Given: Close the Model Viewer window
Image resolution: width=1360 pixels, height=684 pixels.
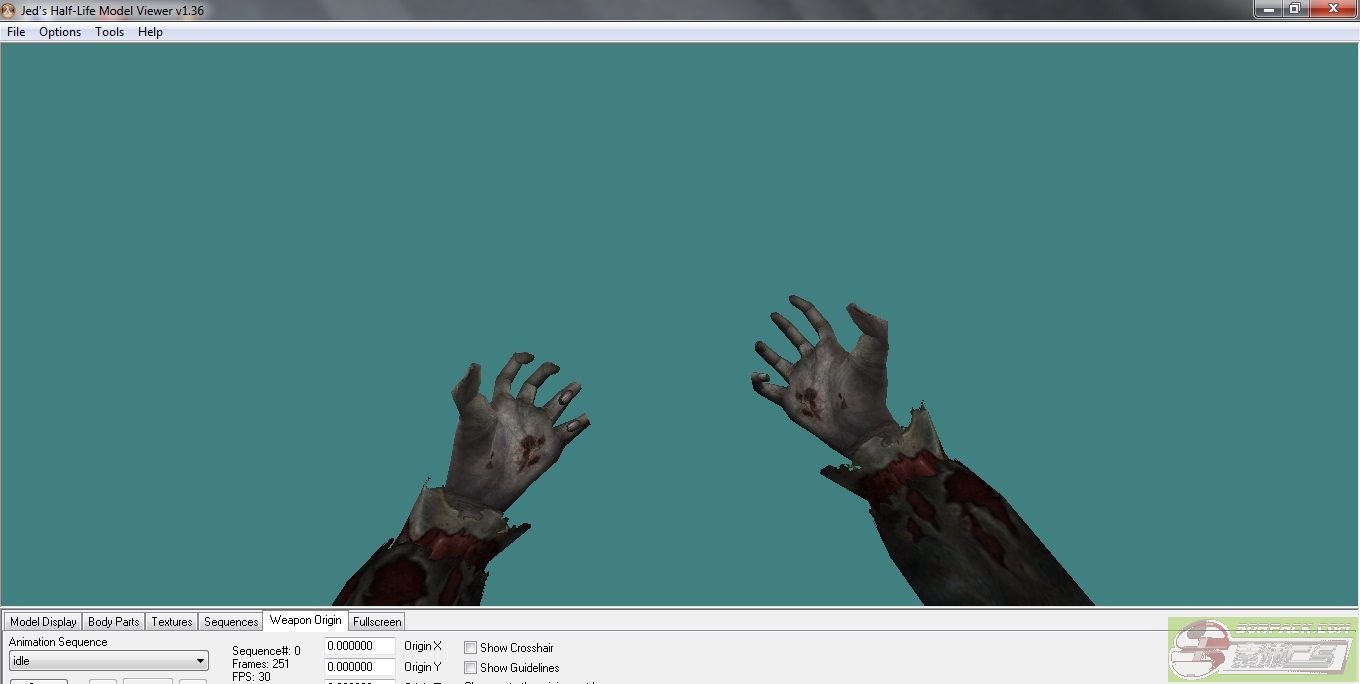Looking at the screenshot, I should [1332, 8].
